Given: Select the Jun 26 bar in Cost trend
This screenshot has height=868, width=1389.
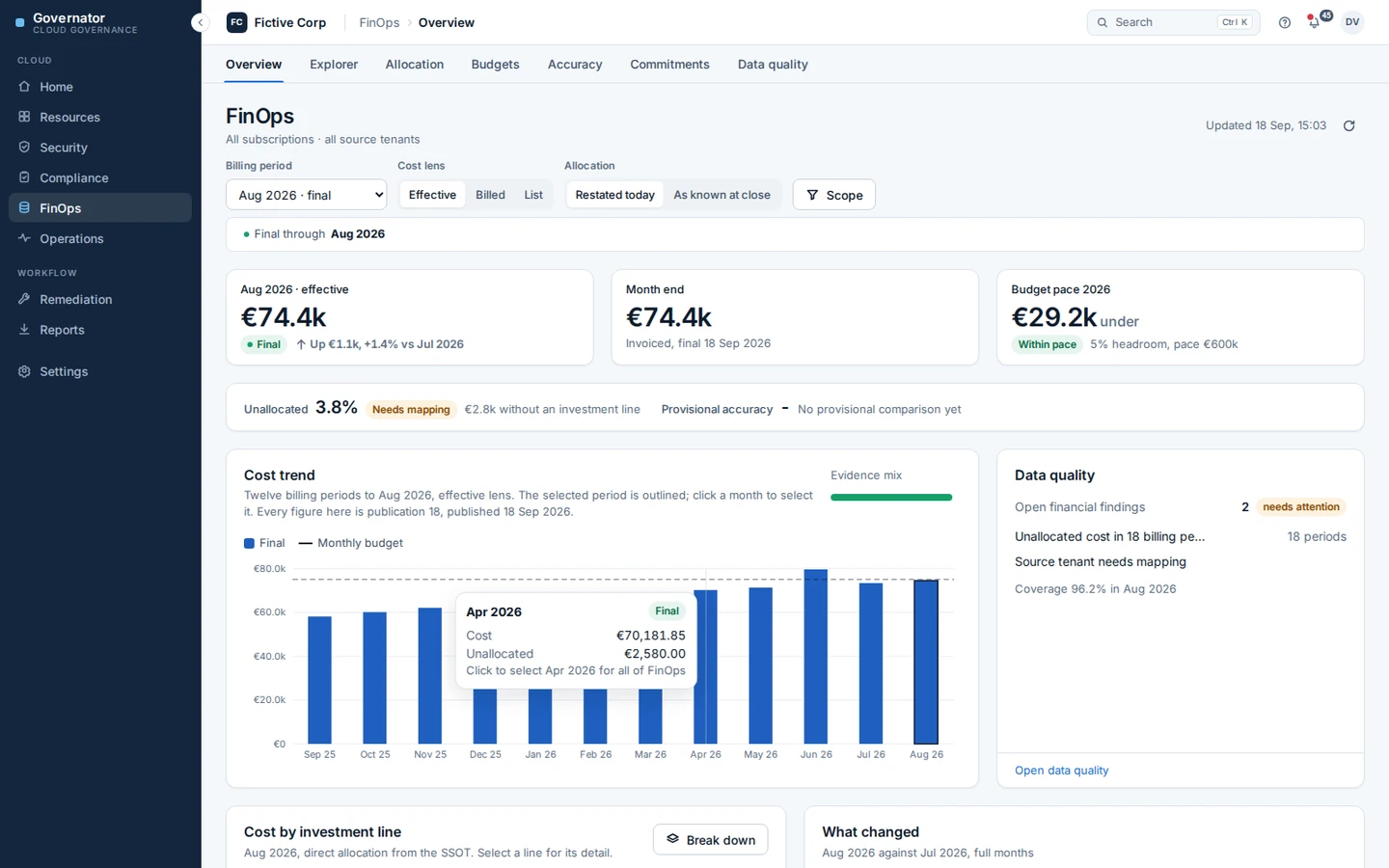Looking at the screenshot, I should click(x=816, y=657).
